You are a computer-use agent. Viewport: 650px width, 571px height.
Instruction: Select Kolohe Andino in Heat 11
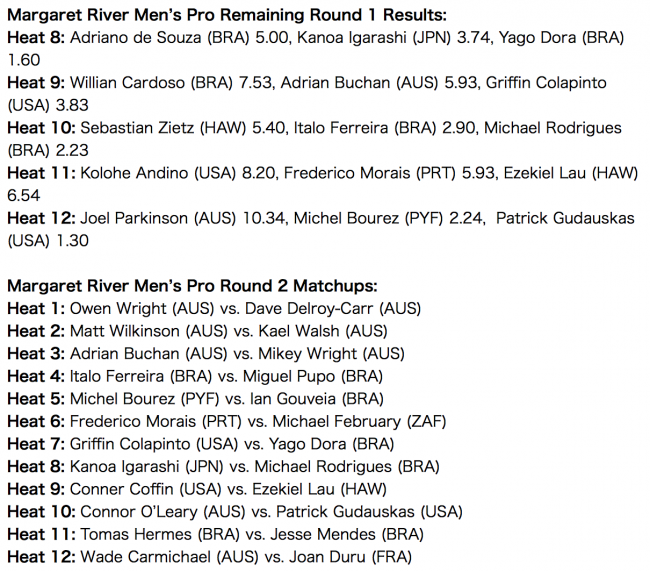[x=134, y=173]
